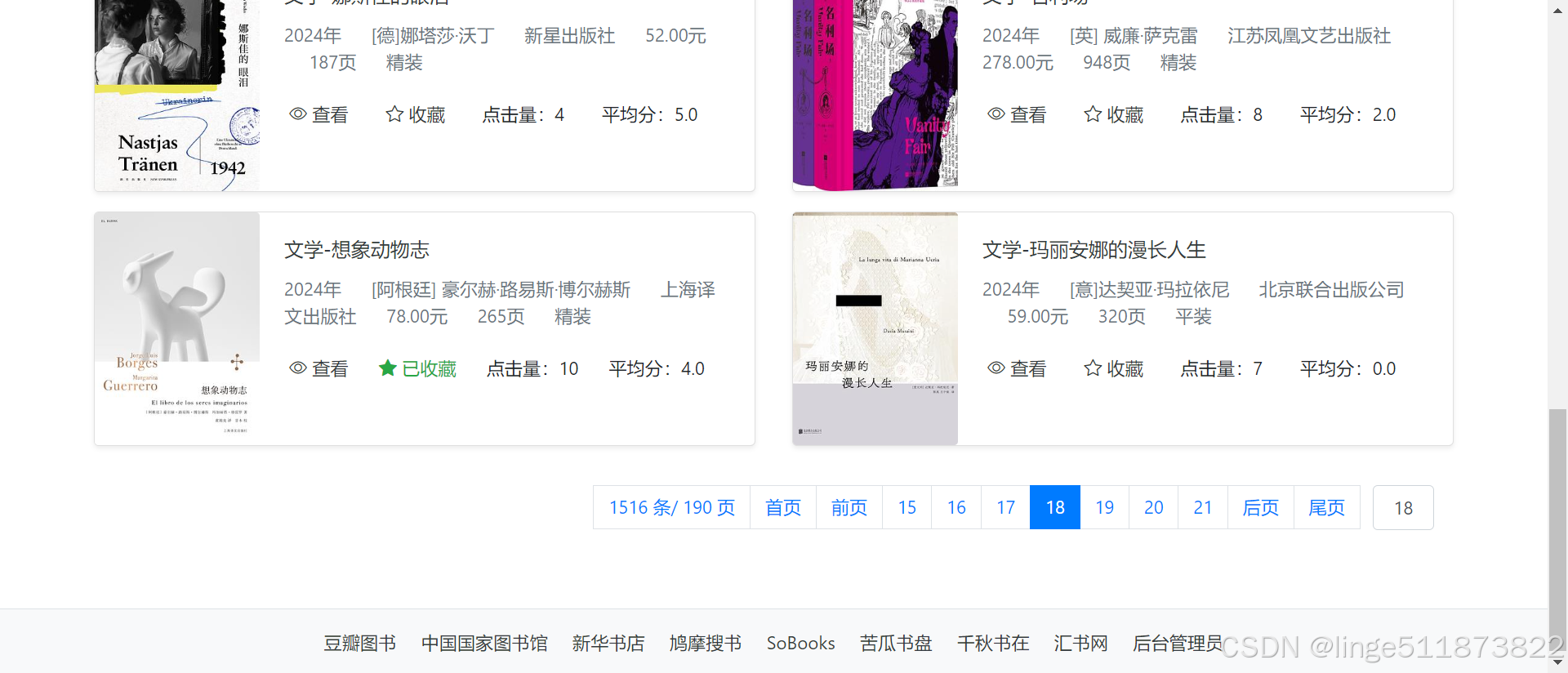Go to previous page with 前页
The image size is (1568, 673).
click(x=849, y=507)
